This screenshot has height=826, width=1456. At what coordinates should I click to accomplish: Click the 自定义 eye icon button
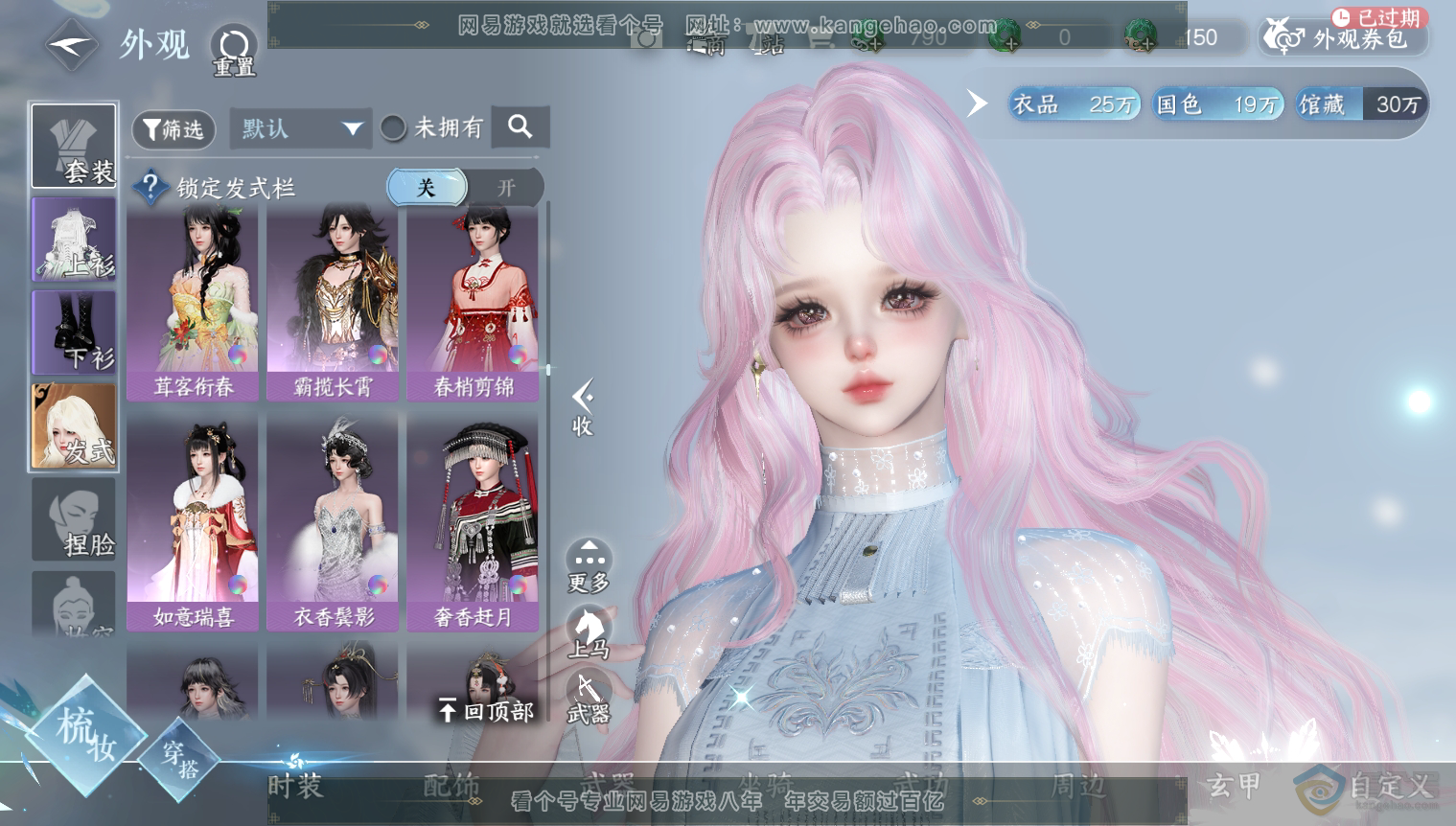point(1365,787)
